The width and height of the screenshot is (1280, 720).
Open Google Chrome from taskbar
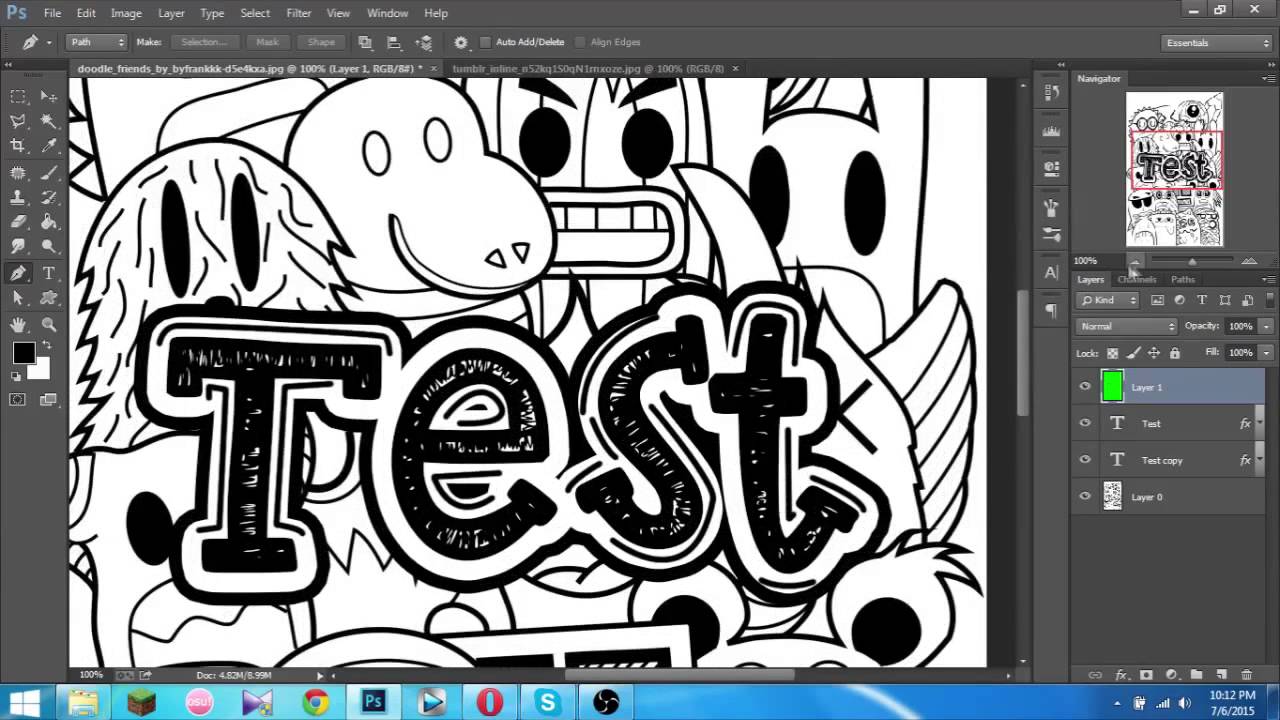316,703
